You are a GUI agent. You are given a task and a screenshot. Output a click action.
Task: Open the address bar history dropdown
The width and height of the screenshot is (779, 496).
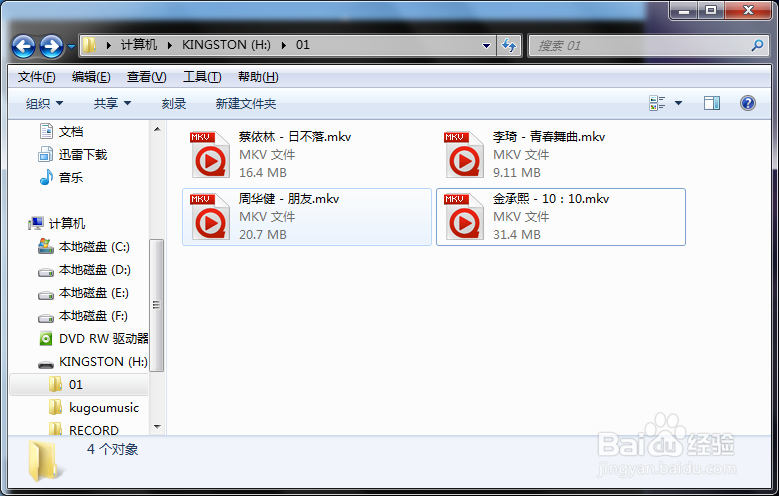486,46
